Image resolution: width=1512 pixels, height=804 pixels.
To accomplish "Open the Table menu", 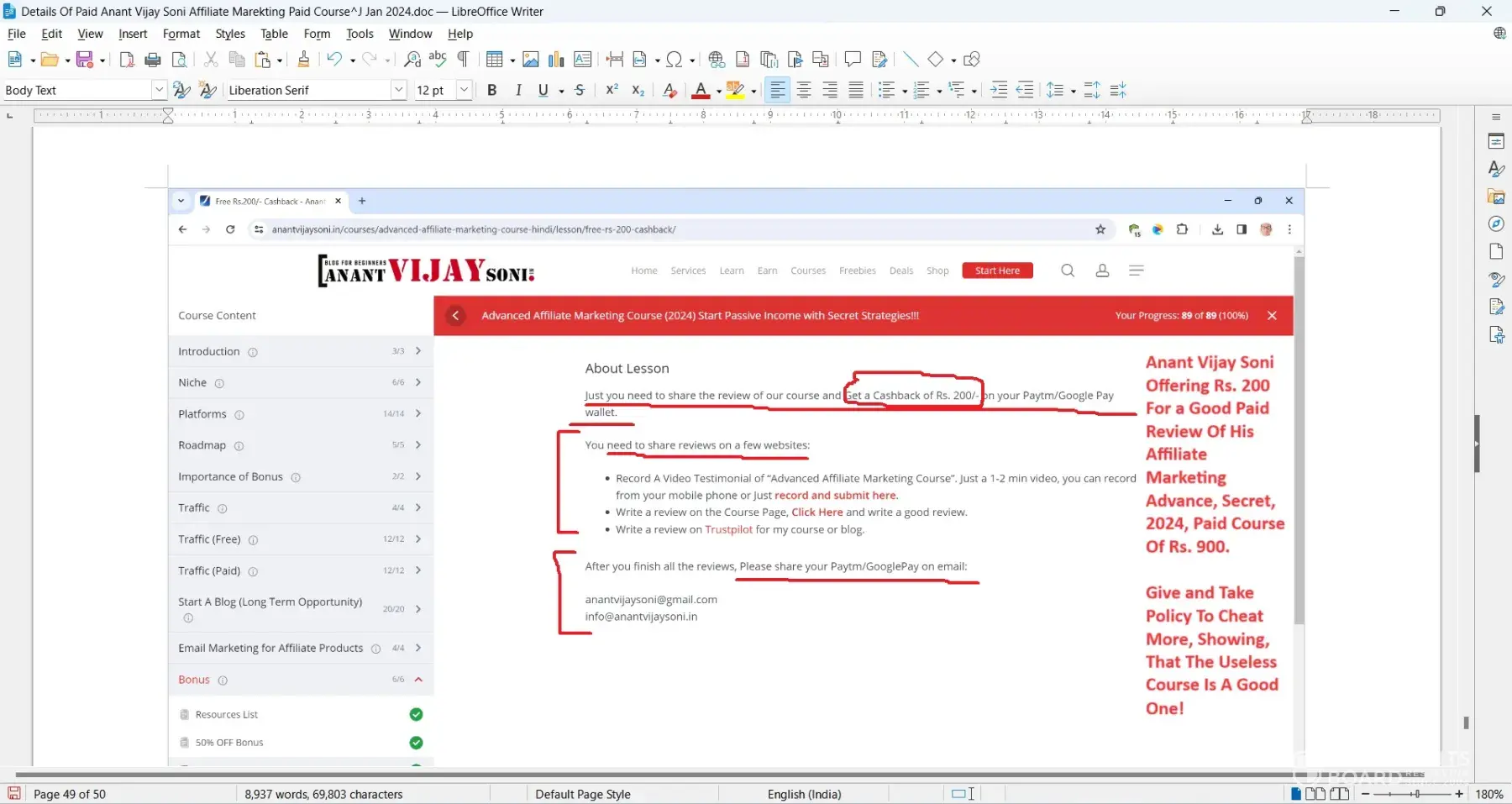I will tap(274, 34).
